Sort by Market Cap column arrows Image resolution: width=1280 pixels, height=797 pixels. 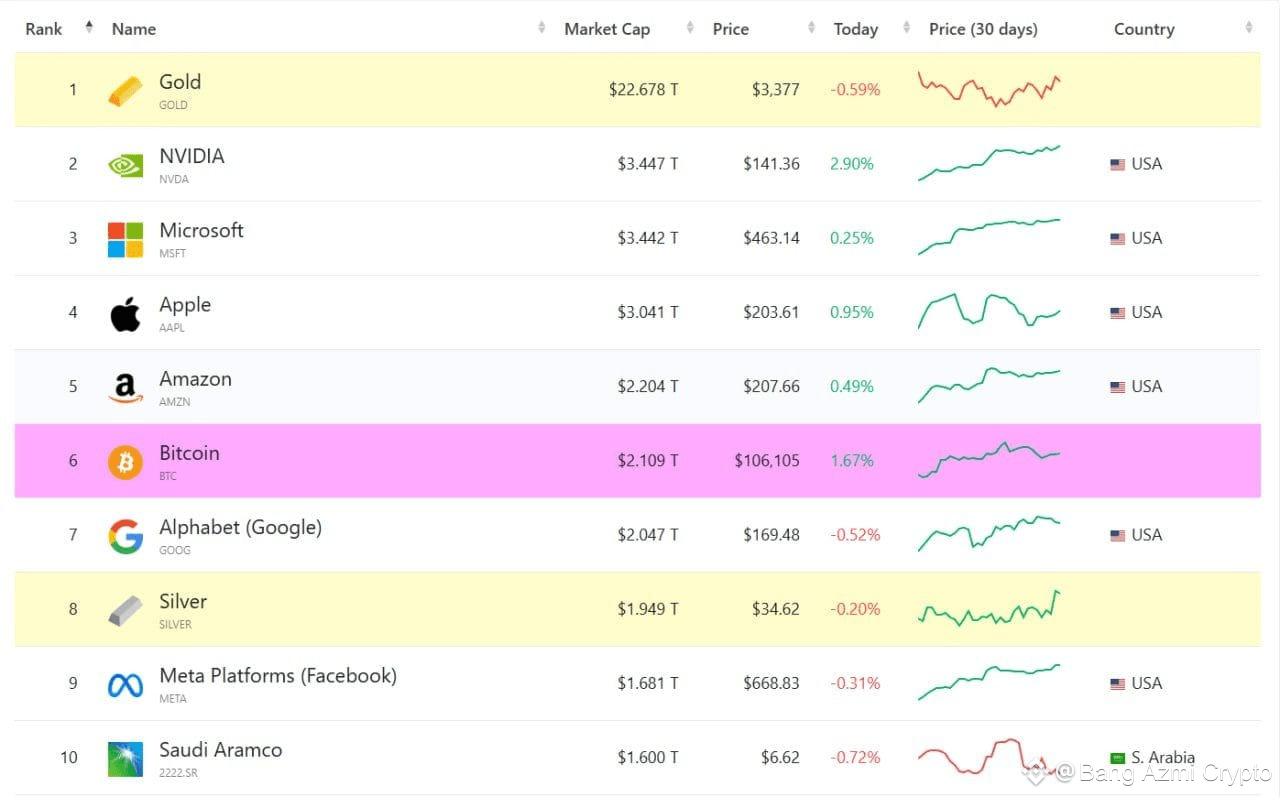tap(690, 28)
